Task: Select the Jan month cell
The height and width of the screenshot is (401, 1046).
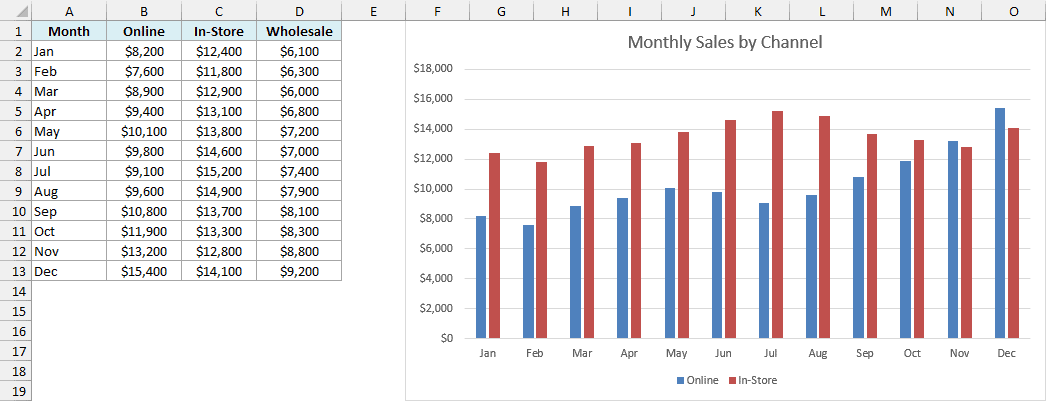Action: tap(69, 51)
